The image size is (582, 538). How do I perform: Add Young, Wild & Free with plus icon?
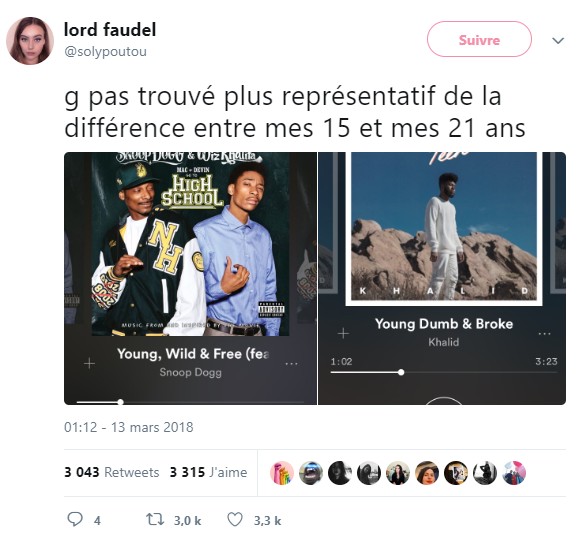[89, 363]
